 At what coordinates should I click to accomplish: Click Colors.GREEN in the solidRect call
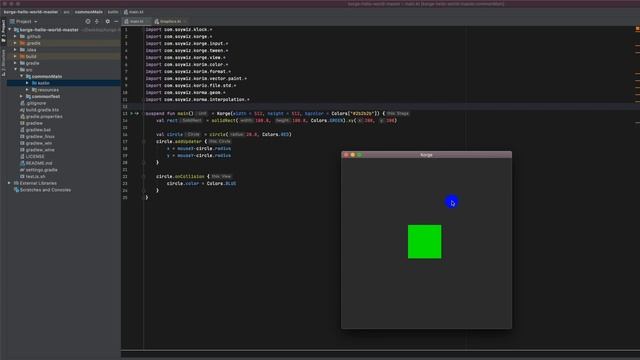click(327, 120)
